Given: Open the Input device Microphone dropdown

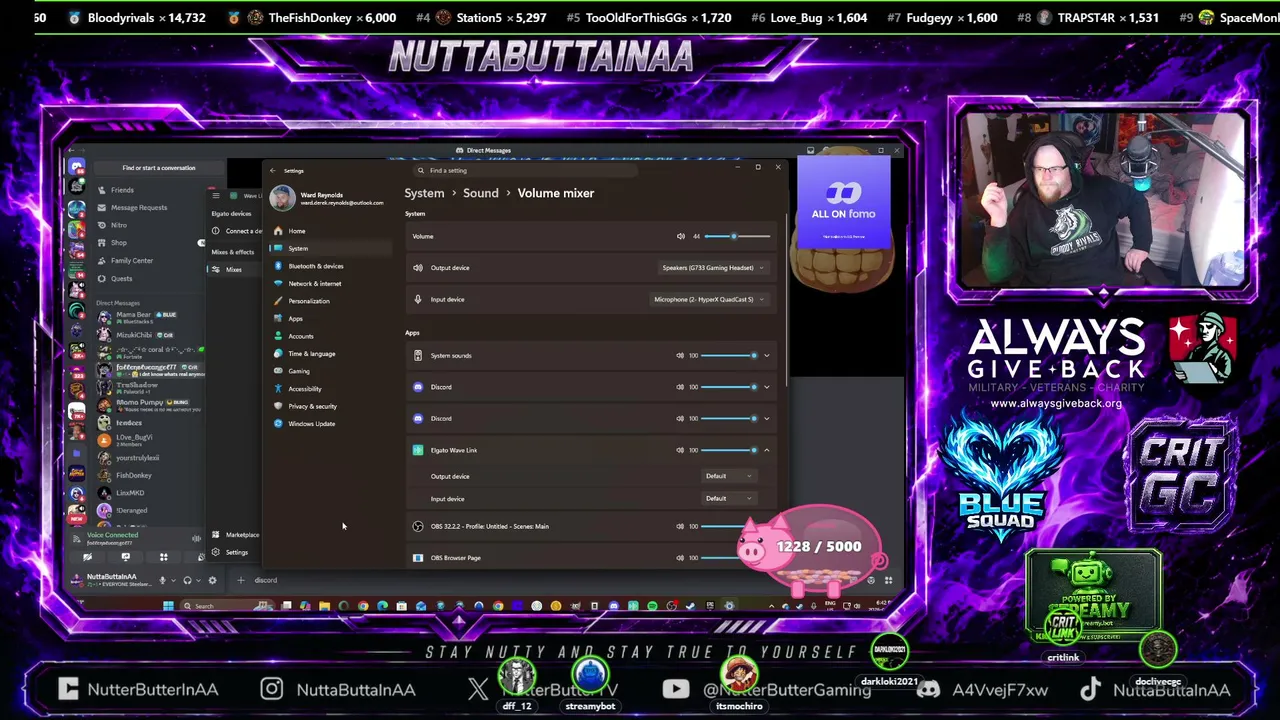Looking at the screenshot, I should pyautogui.click(x=708, y=299).
